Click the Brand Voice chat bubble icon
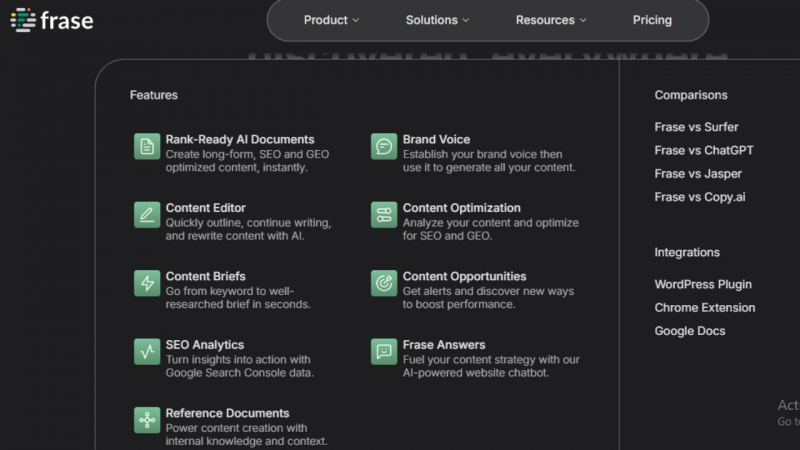 [x=384, y=146]
